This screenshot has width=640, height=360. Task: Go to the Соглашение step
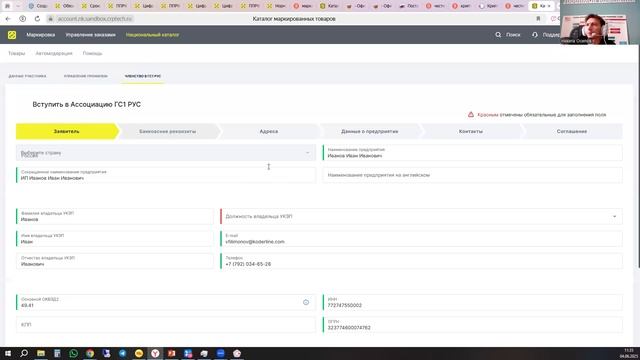[572, 131]
